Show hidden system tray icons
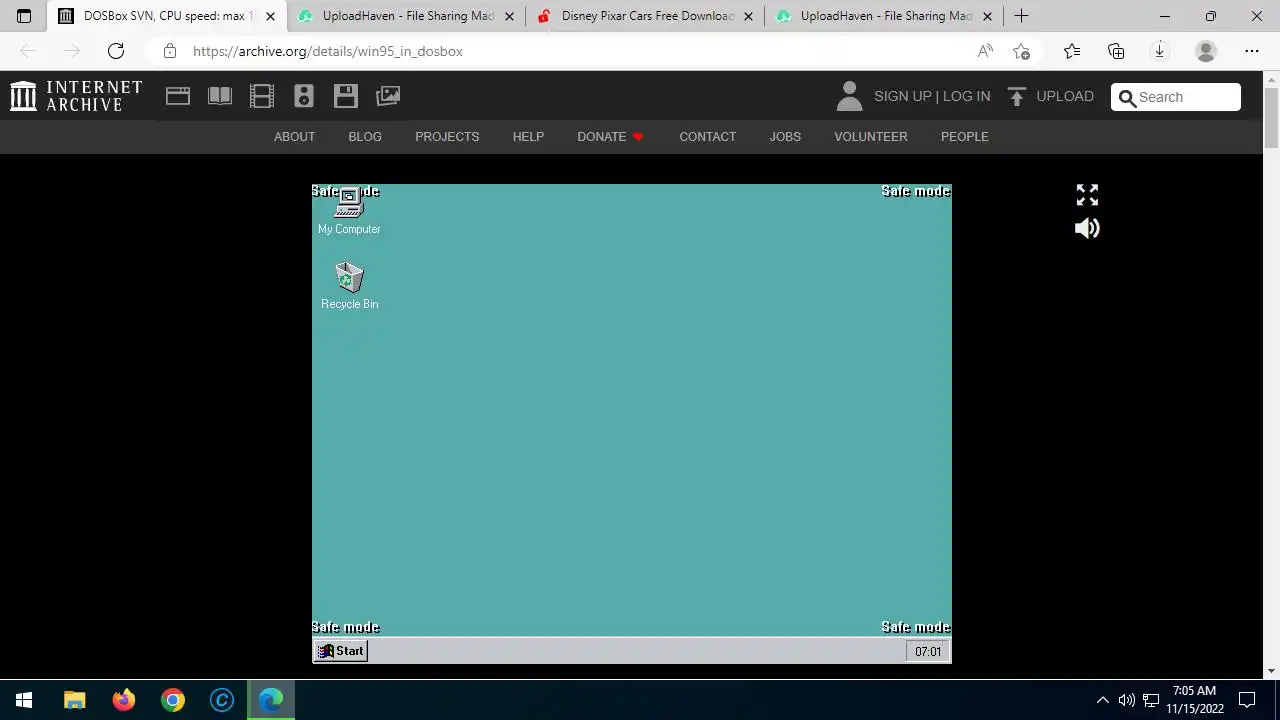The image size is (1280, 720). click(x=1103, y=700)
